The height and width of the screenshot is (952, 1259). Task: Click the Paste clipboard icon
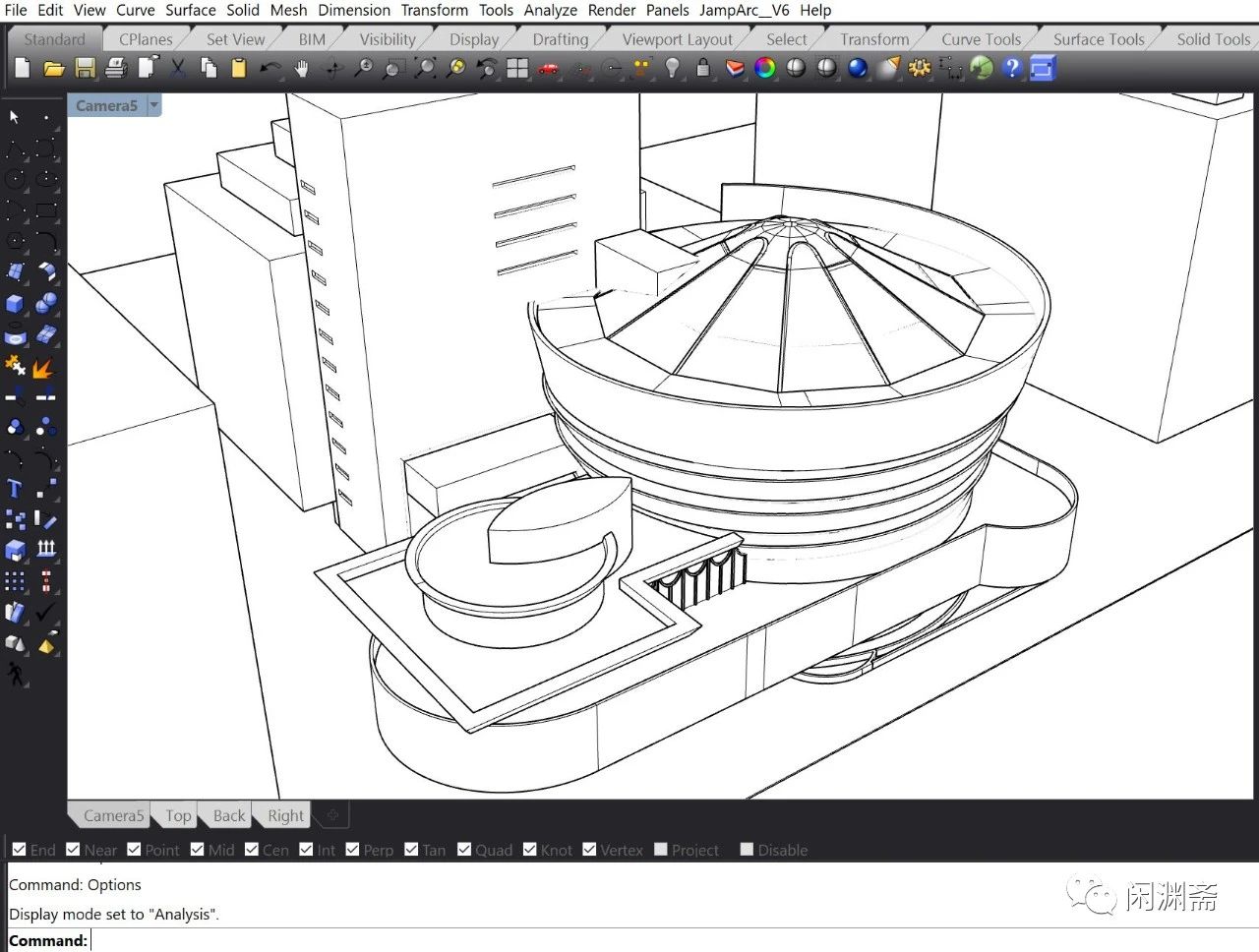pos(239,68)
